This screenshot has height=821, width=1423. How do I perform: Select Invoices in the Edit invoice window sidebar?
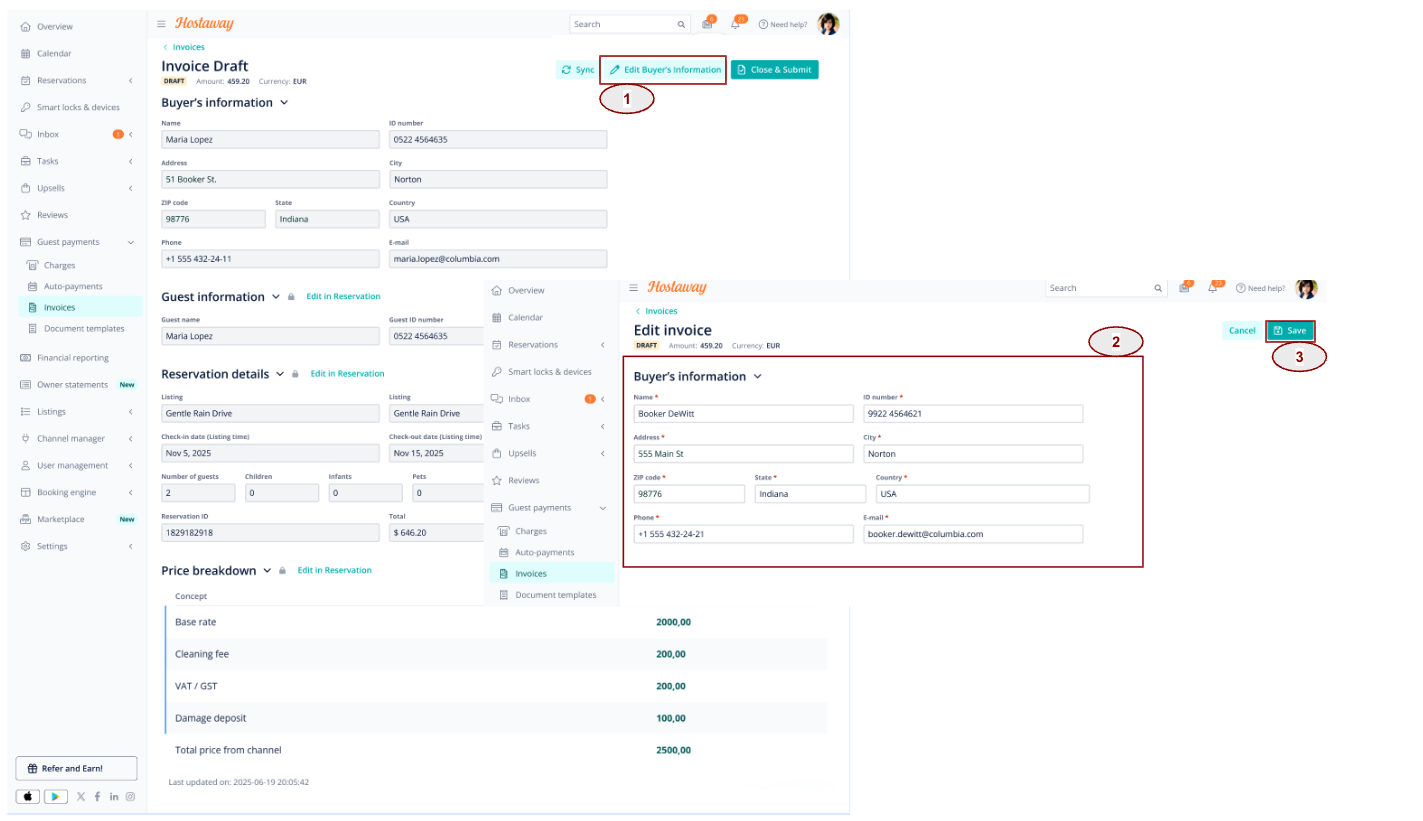[x=551, y=574]
